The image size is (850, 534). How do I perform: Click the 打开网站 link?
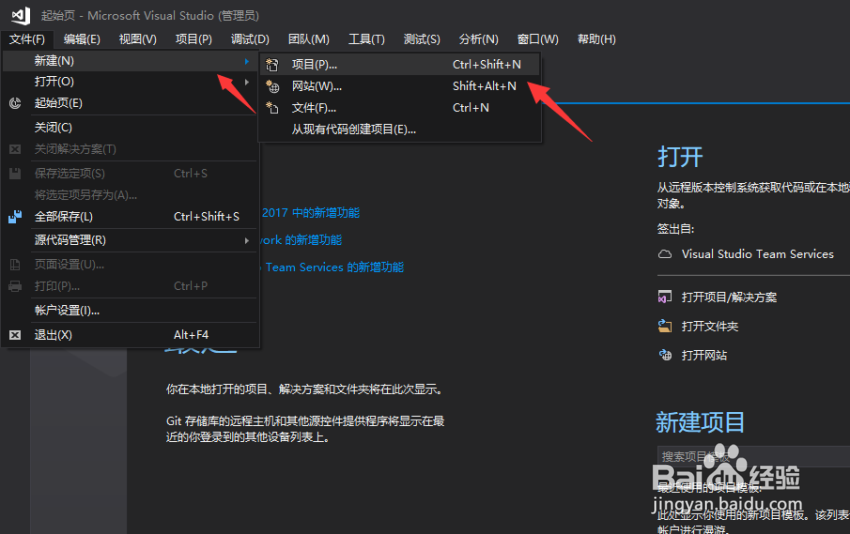pos(704,356)
